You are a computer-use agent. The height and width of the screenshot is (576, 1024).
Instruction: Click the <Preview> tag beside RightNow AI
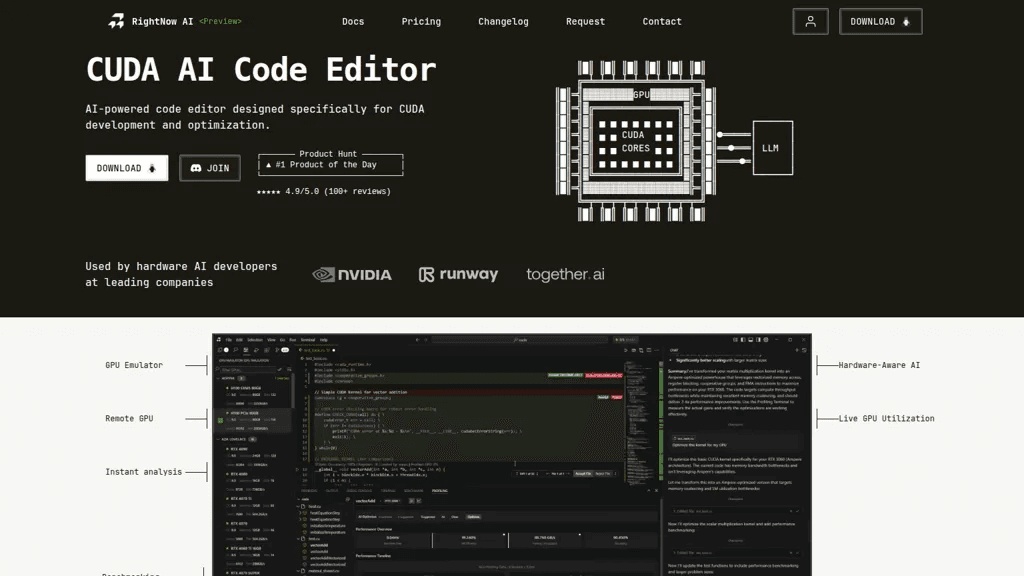(221, 22)
